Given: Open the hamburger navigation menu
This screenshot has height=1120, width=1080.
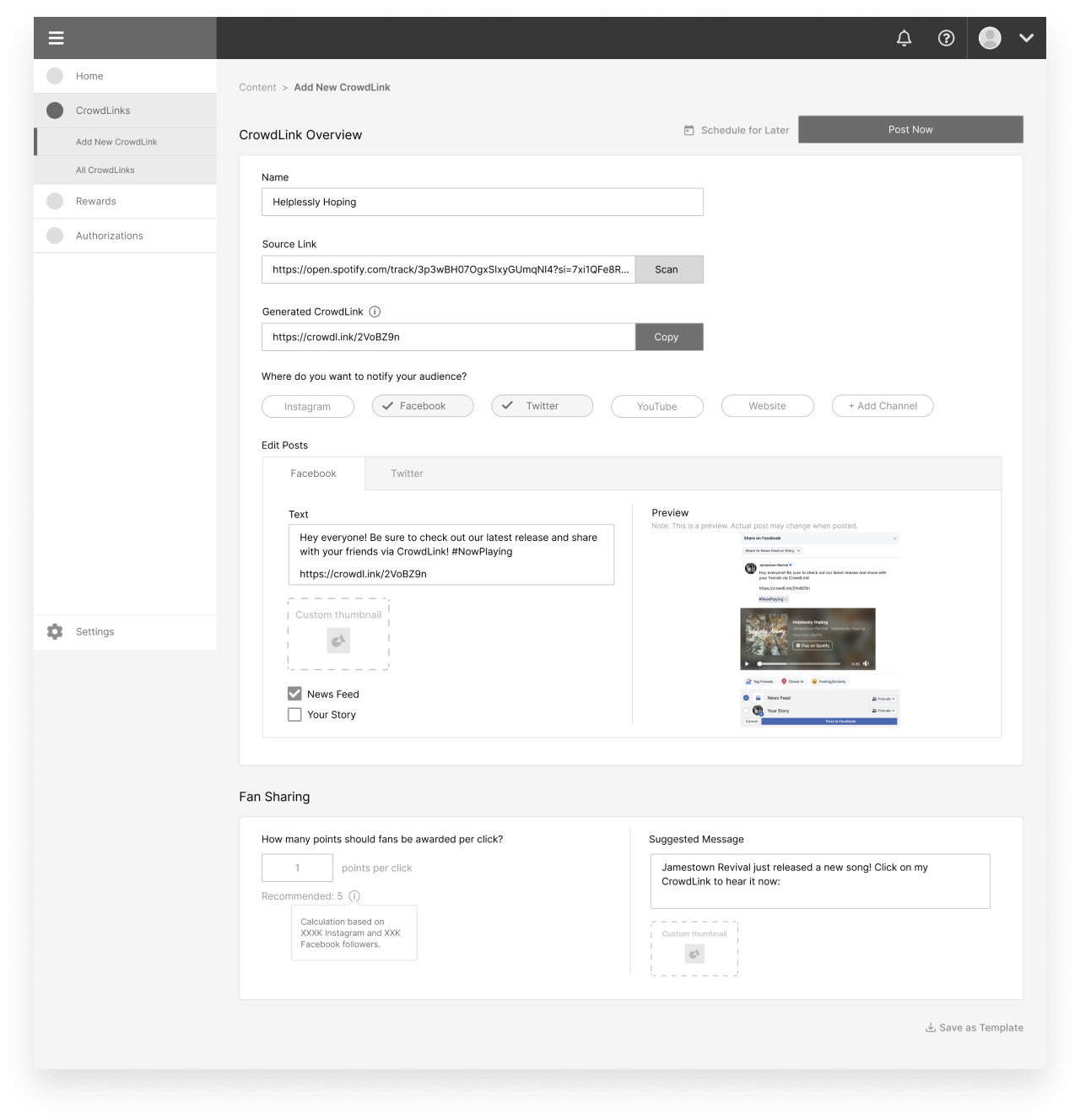Looking at the screenshot, I should coord(56,38).
